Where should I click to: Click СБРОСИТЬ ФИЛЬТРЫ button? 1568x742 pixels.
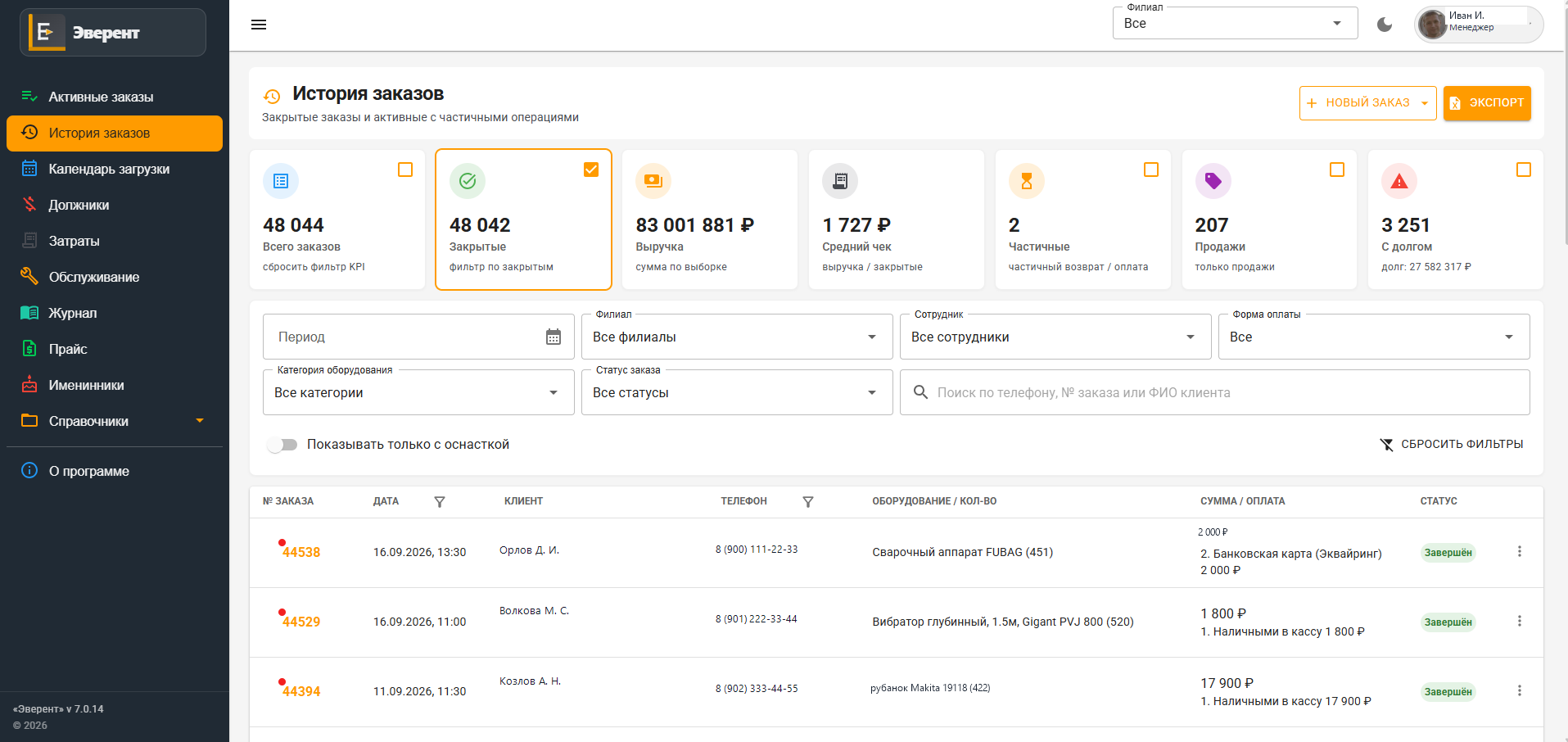1452,444
